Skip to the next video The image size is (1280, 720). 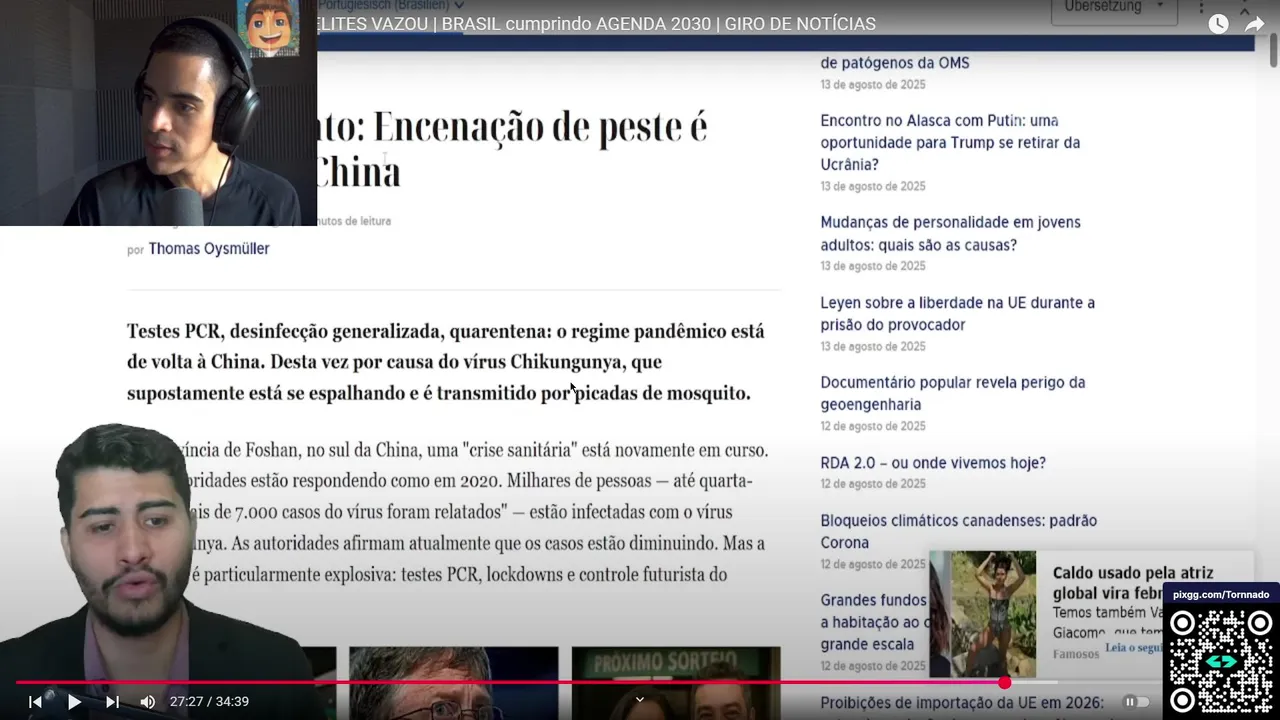pos(112,702)
